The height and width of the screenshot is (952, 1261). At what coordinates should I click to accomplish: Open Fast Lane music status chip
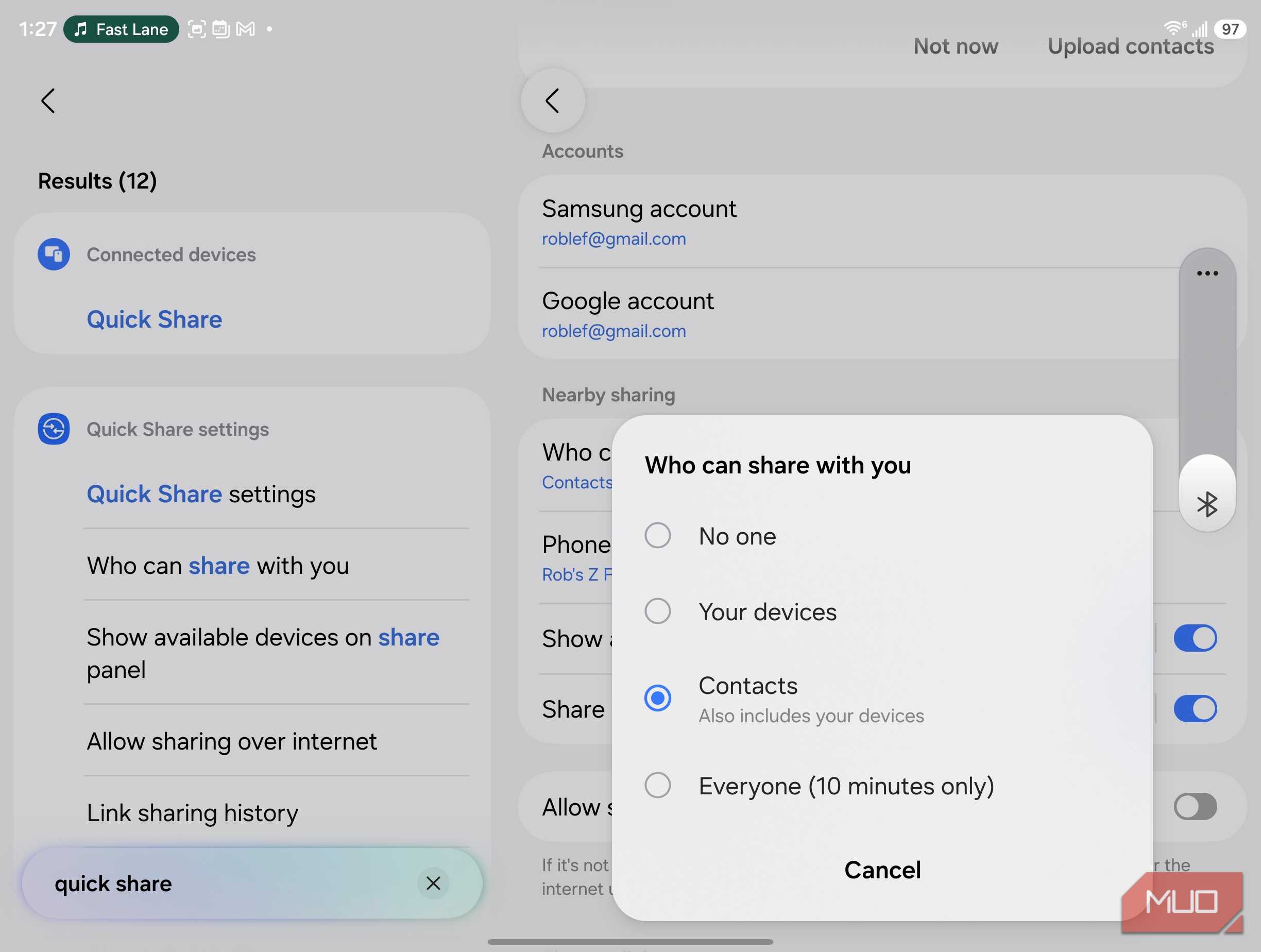pyautogui.click(x=121, y=29)
